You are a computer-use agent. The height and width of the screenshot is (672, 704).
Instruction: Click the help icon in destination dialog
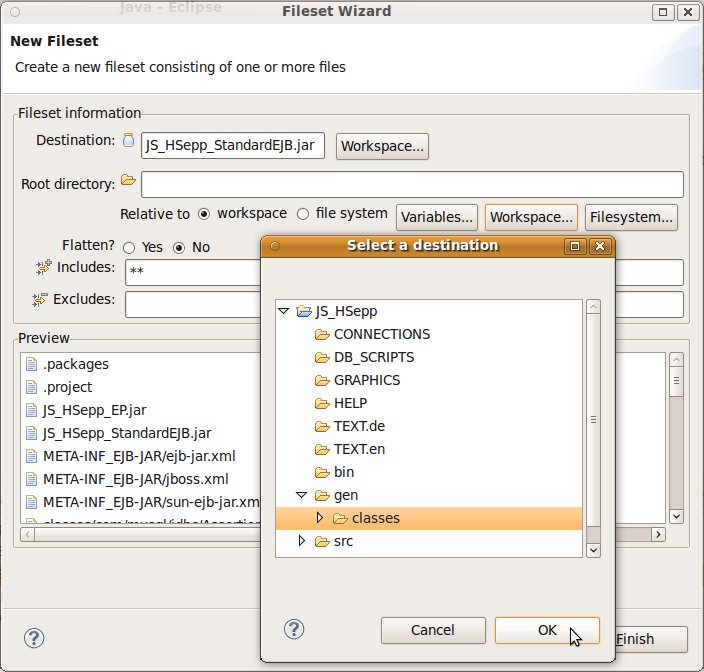[x=294, y=628]
